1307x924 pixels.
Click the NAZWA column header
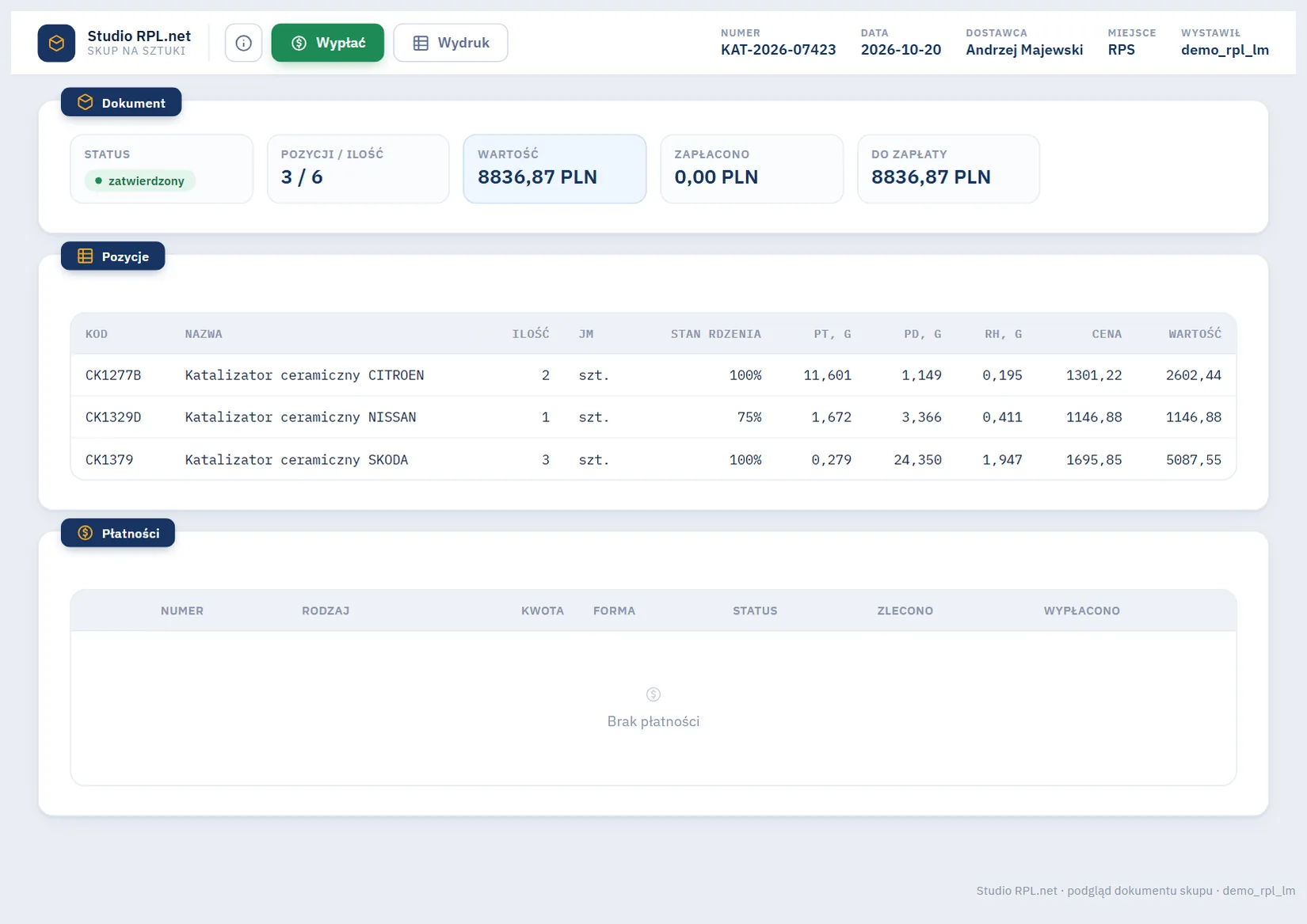(x=204, y=334)
